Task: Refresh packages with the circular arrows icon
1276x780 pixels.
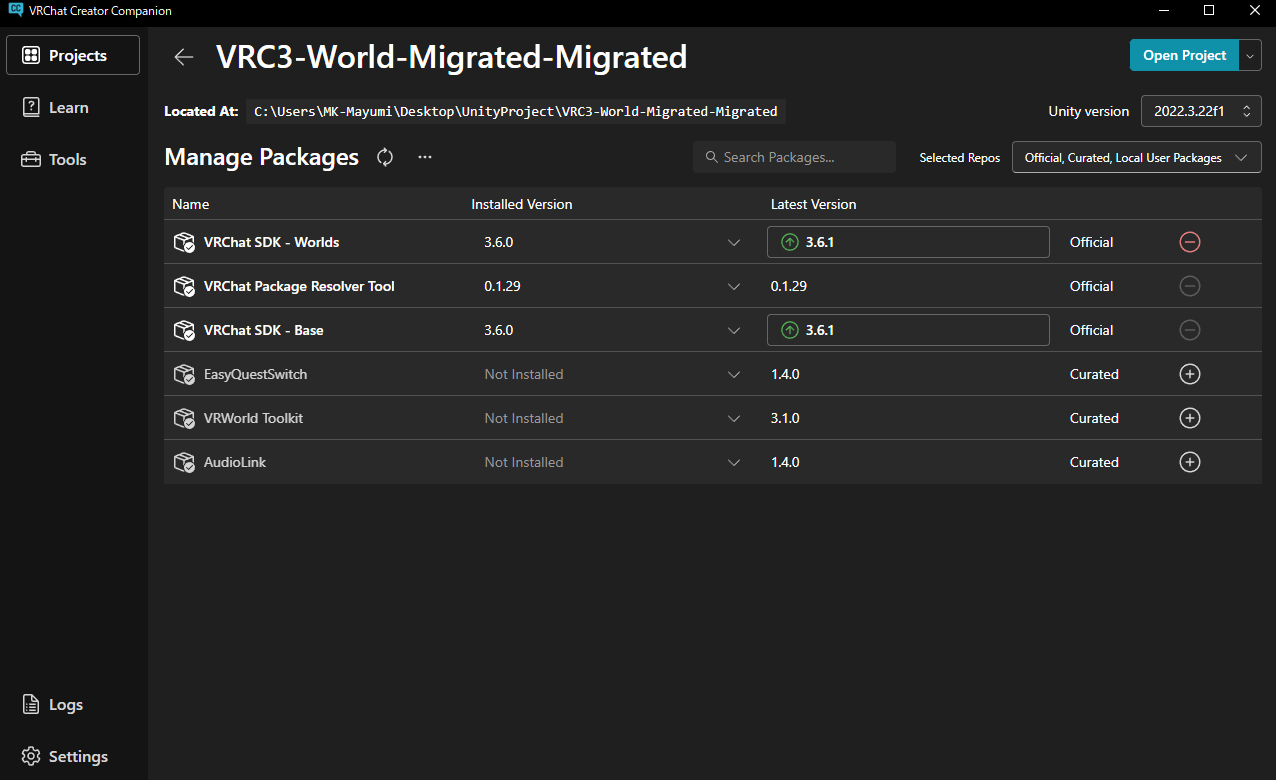Action: point(385,157)
